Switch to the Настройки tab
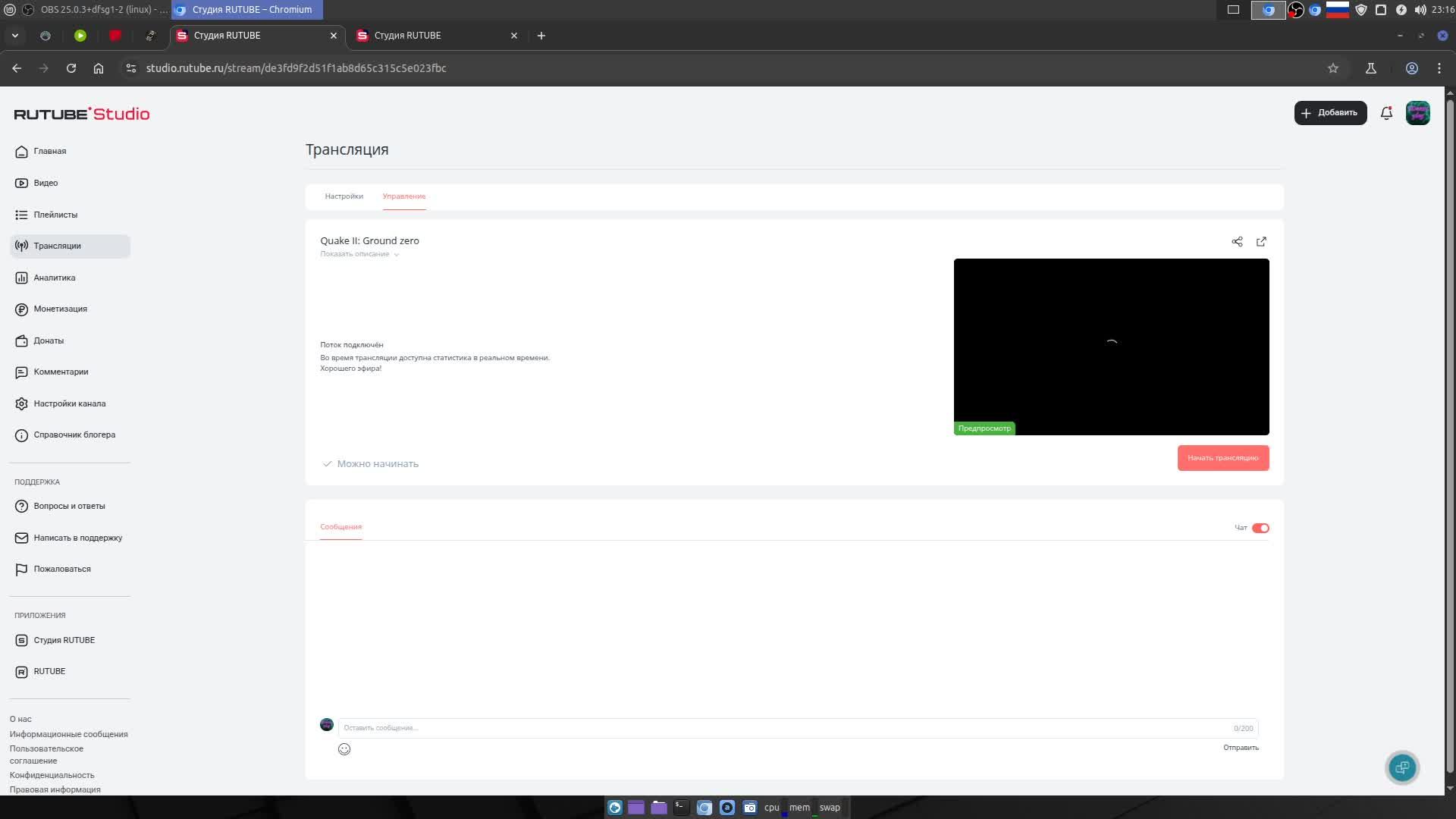Screen dimensions: 1456x819 [344, 196]
